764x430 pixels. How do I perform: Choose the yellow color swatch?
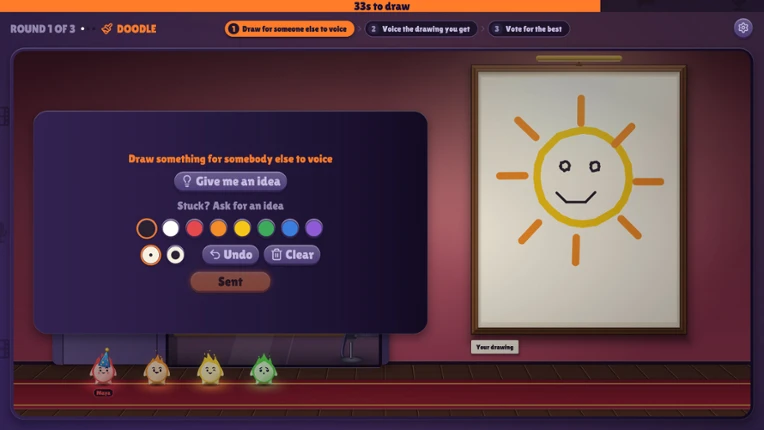pyautogui.click(x=242, y=228)
